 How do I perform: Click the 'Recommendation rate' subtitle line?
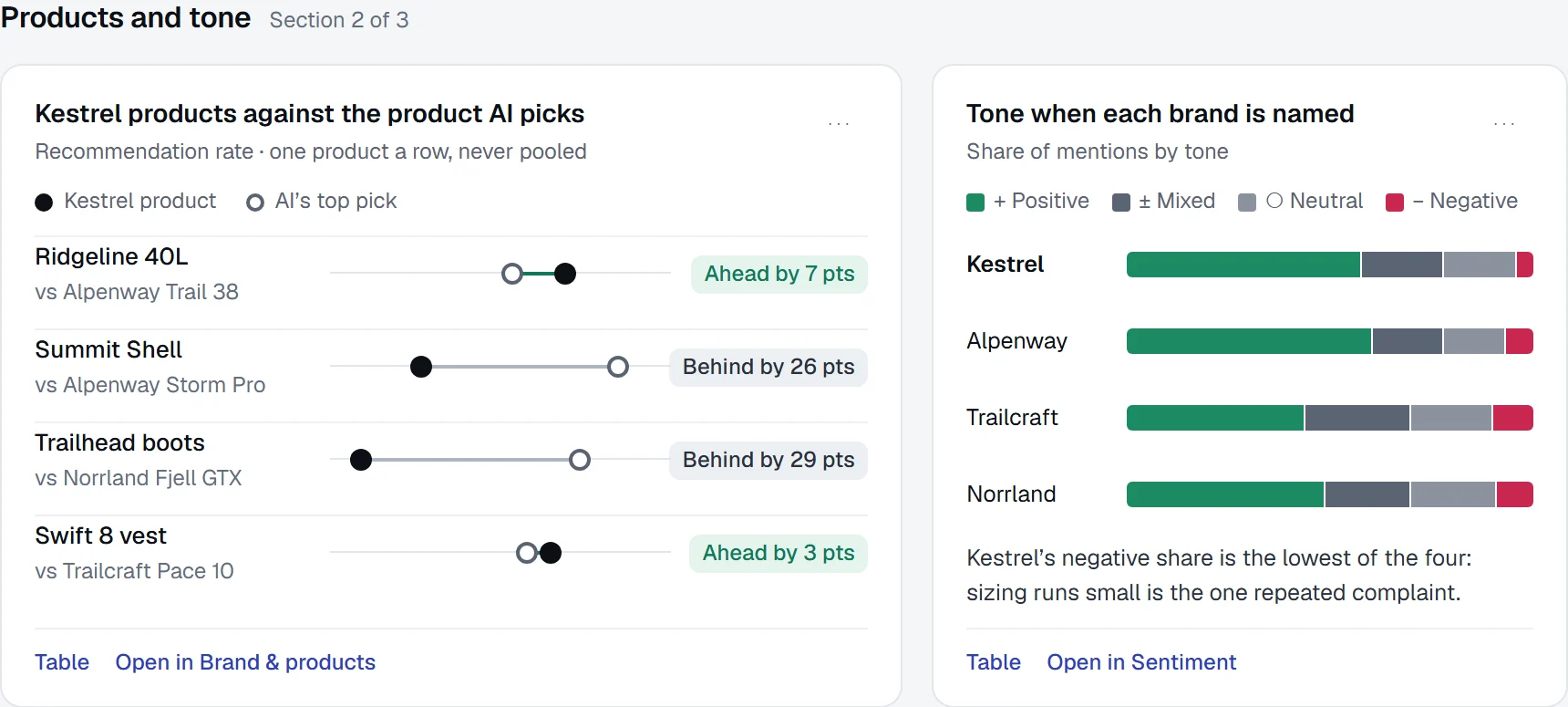coord(311,151)
